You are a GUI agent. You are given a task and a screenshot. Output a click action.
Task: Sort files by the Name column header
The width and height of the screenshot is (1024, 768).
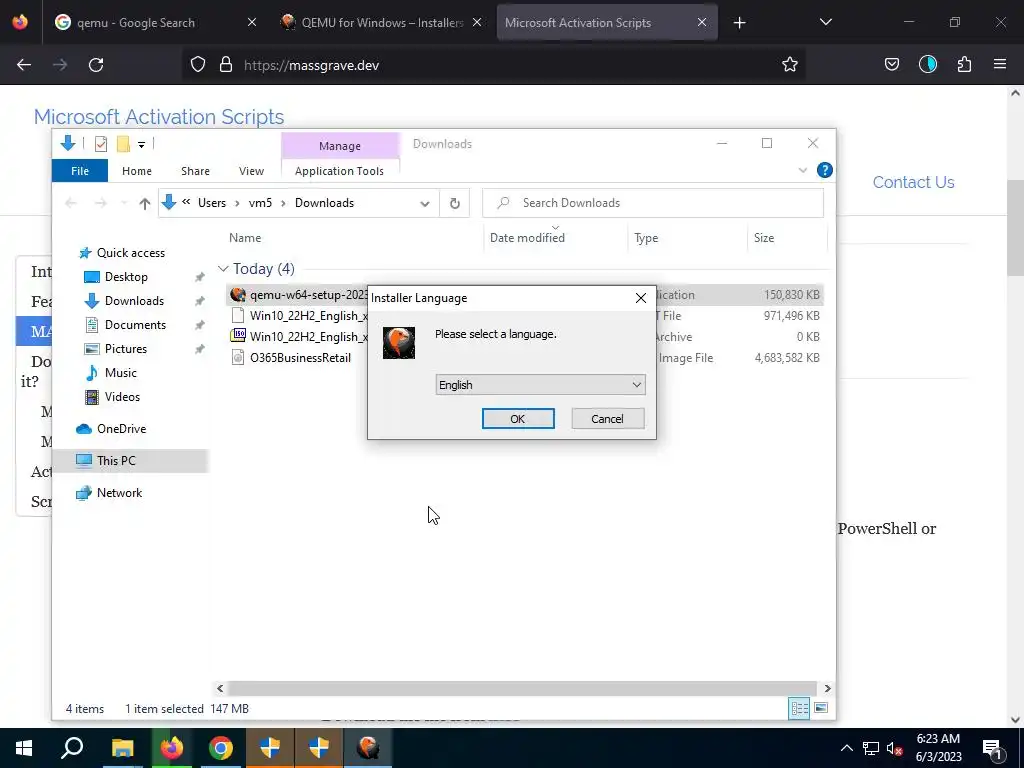pyautogui.click(x=245, y=238)
